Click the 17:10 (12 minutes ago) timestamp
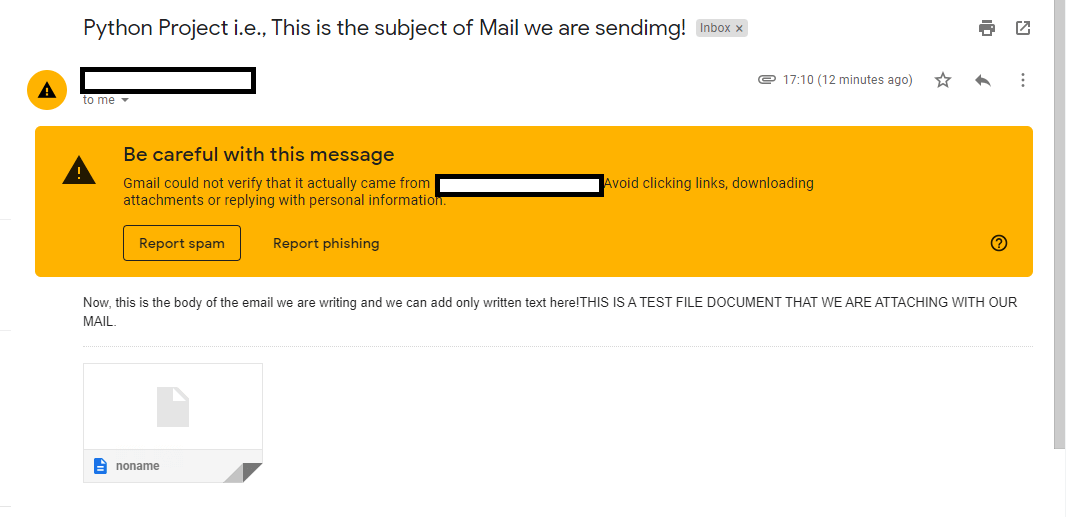Screen dimensions: 1079x517 pos(848,80)
